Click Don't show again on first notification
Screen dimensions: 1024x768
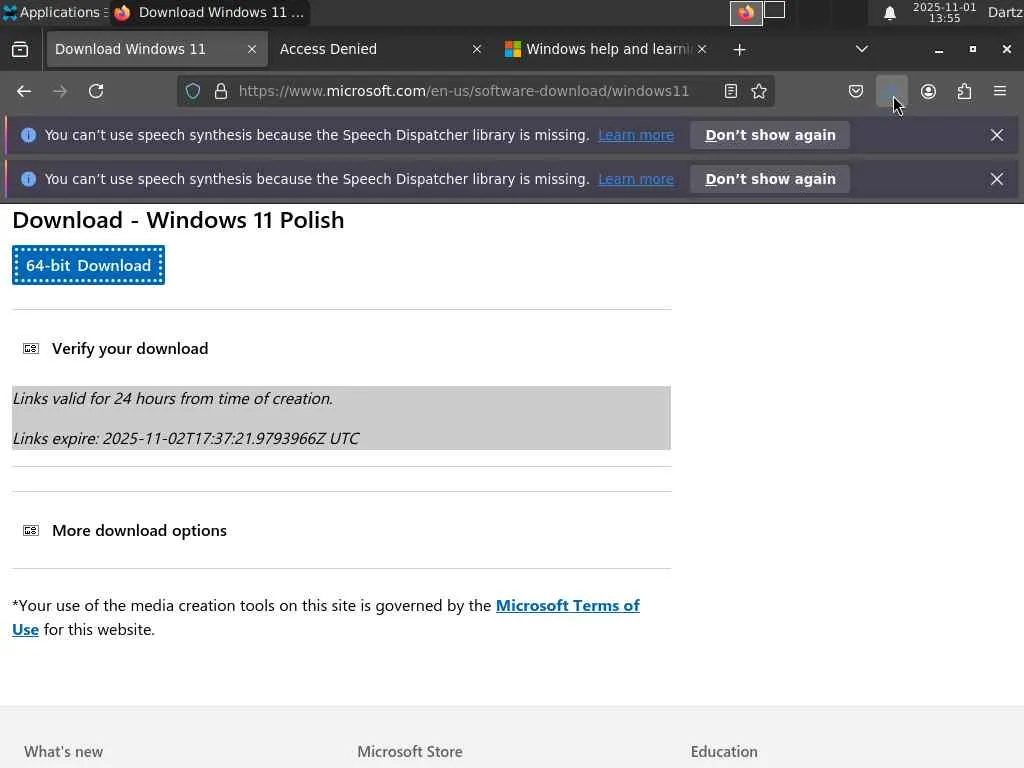(770, 135)
